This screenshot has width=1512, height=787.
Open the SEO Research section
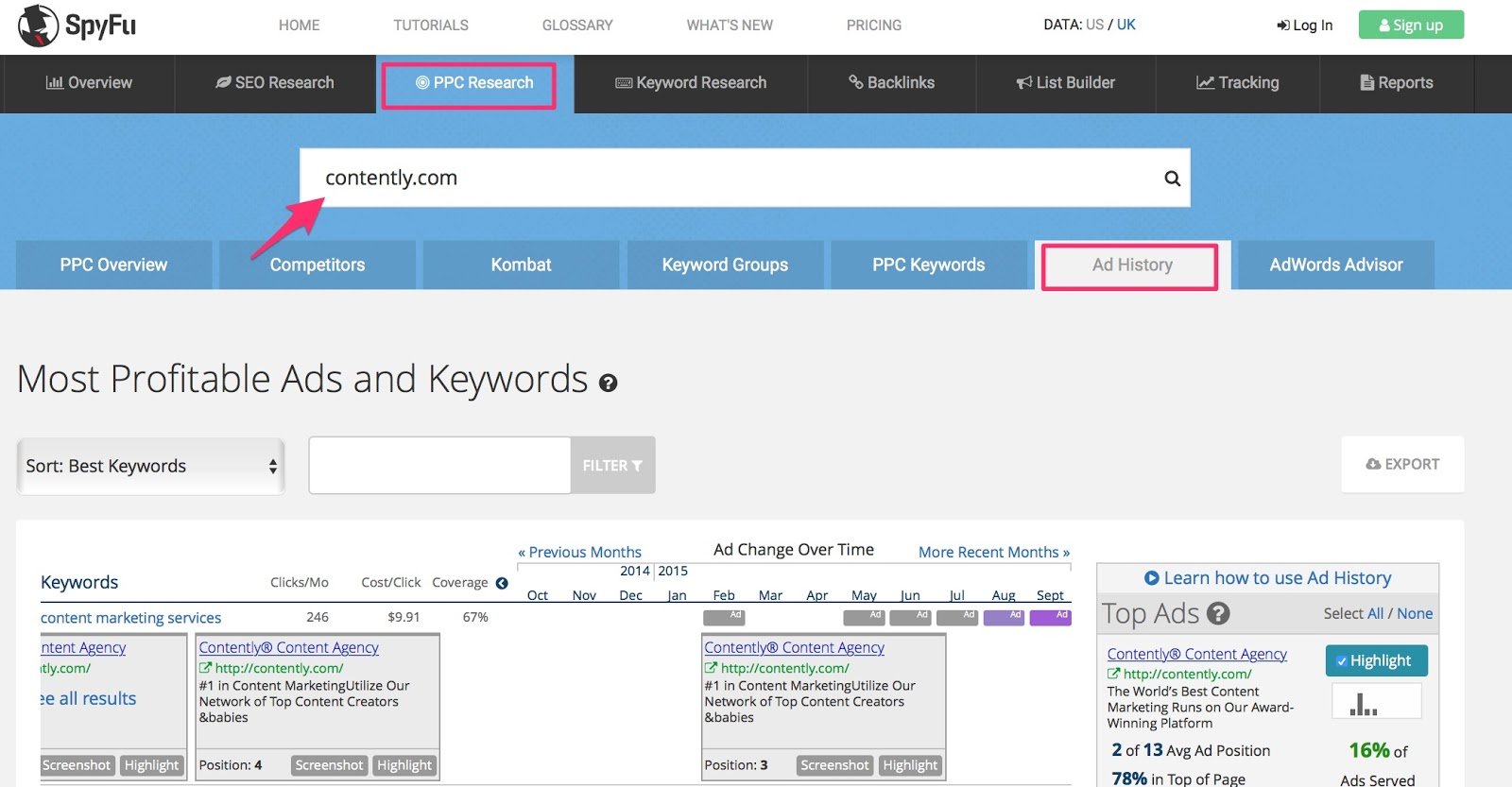tap(275, 83)
